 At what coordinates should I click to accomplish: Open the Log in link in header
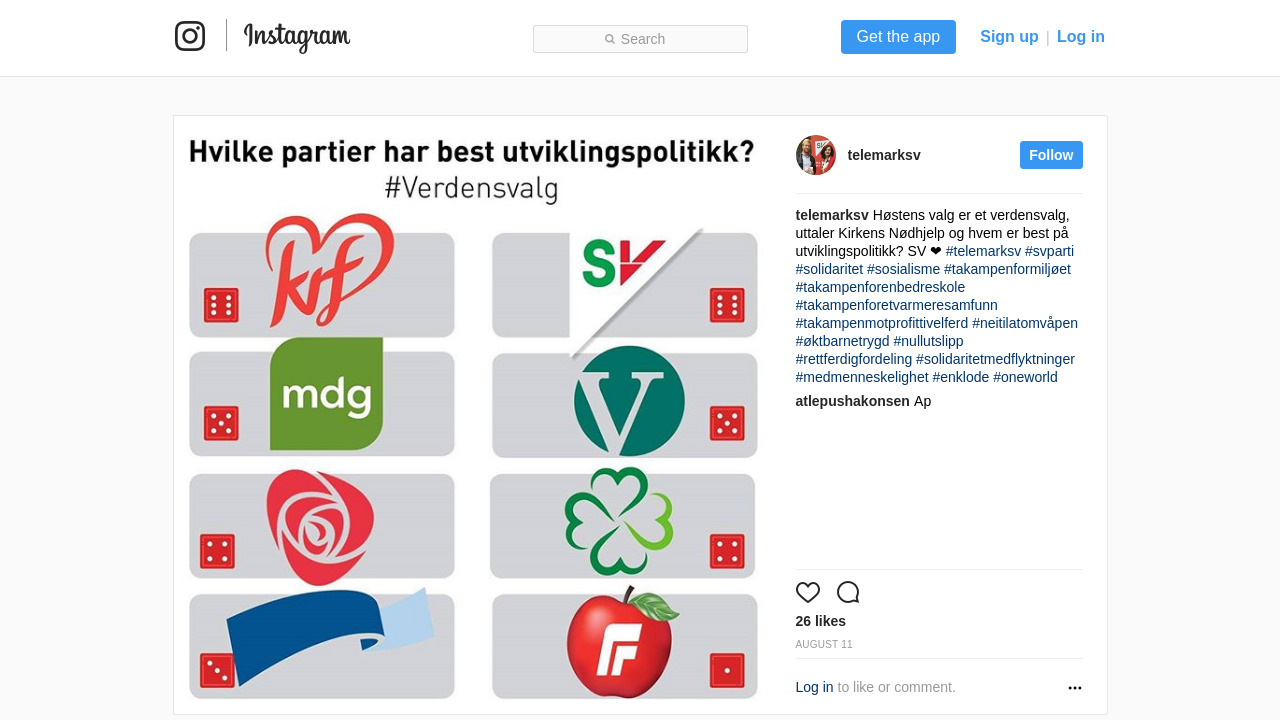[x=1081, y=37]
